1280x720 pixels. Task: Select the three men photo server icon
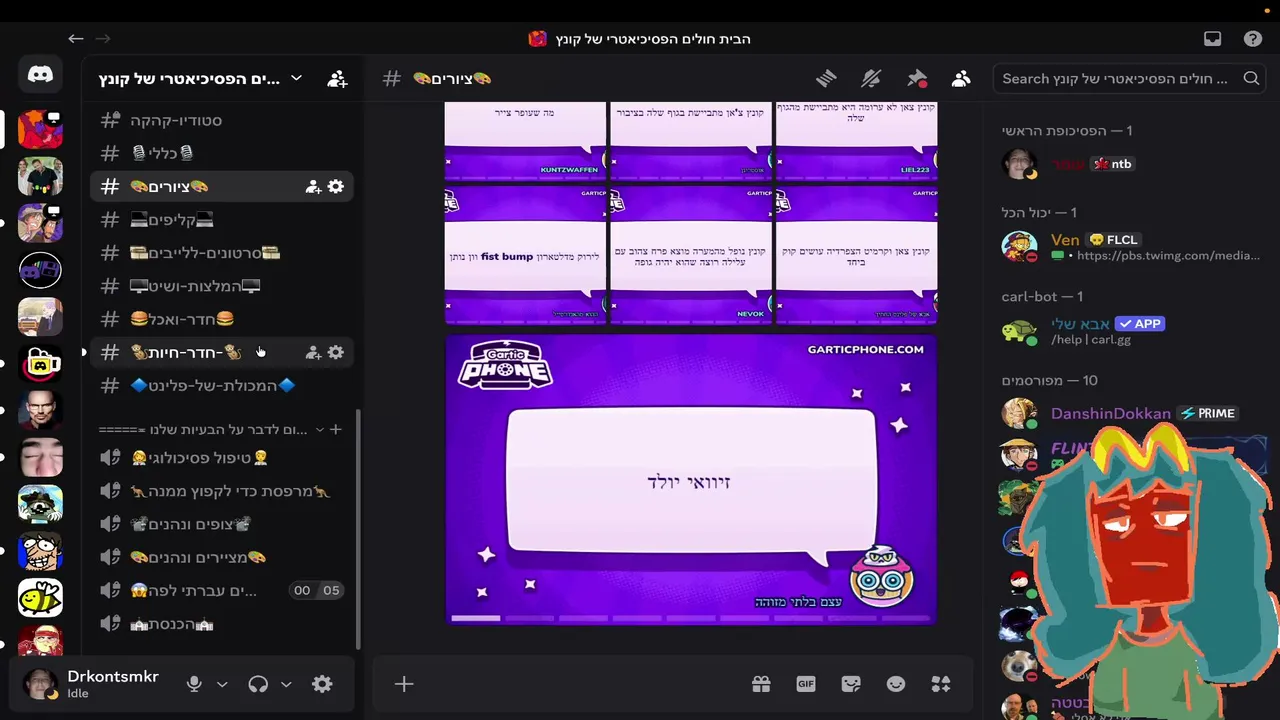point(40,177)
